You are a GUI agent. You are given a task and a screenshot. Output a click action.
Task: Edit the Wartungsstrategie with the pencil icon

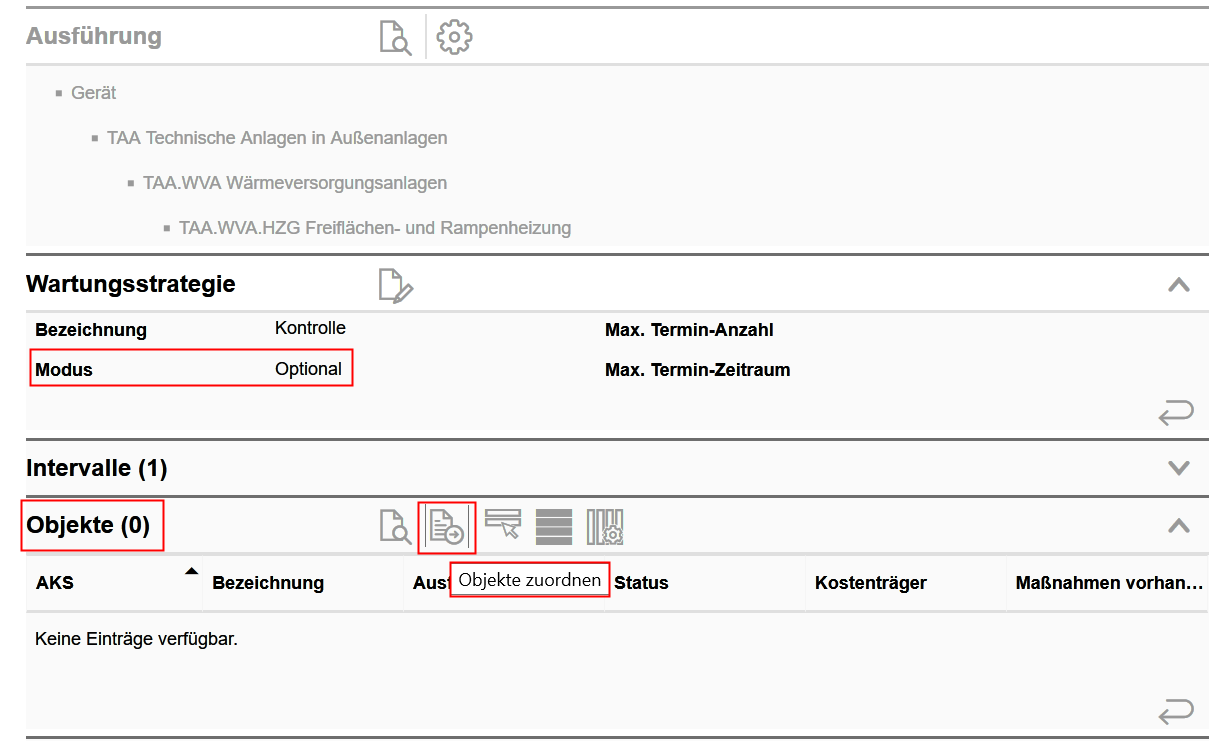pyautogui.click(x=395, y=285)
